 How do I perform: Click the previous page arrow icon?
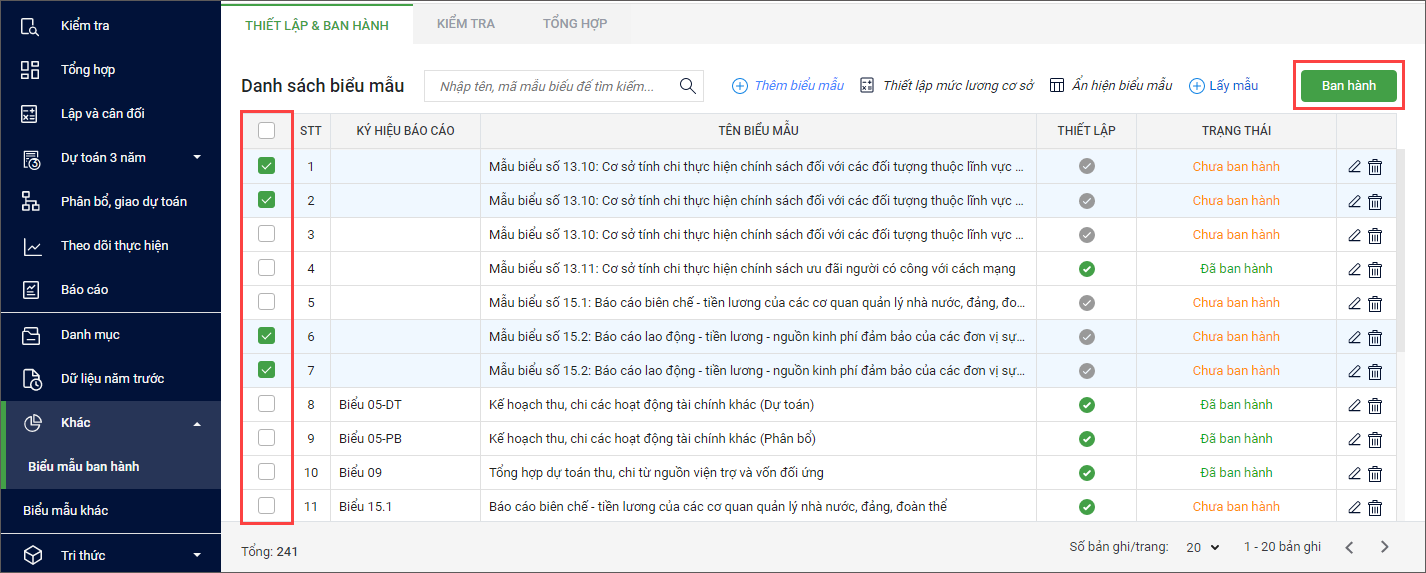click(1349, 547)
